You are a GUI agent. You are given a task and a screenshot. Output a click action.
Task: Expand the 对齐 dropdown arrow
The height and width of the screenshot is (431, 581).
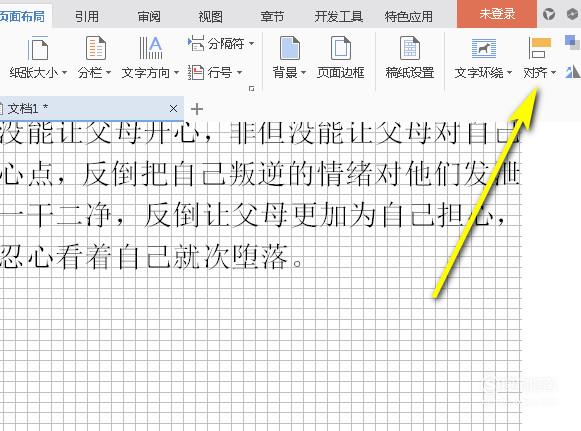554,72
